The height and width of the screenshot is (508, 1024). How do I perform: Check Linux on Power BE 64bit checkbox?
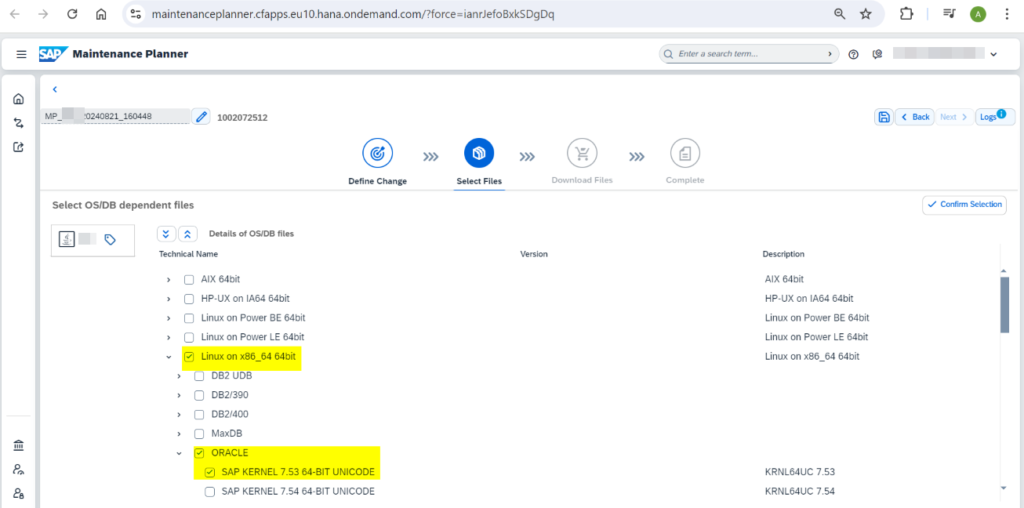point(189,318)
